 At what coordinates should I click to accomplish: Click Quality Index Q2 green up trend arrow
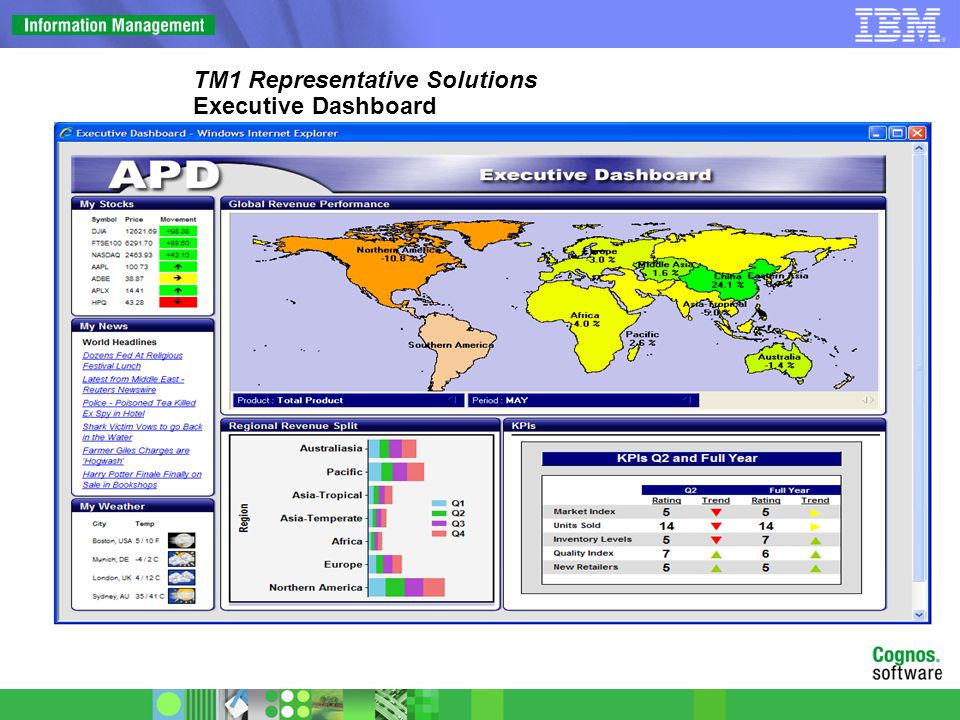click(x=716, y=554)
